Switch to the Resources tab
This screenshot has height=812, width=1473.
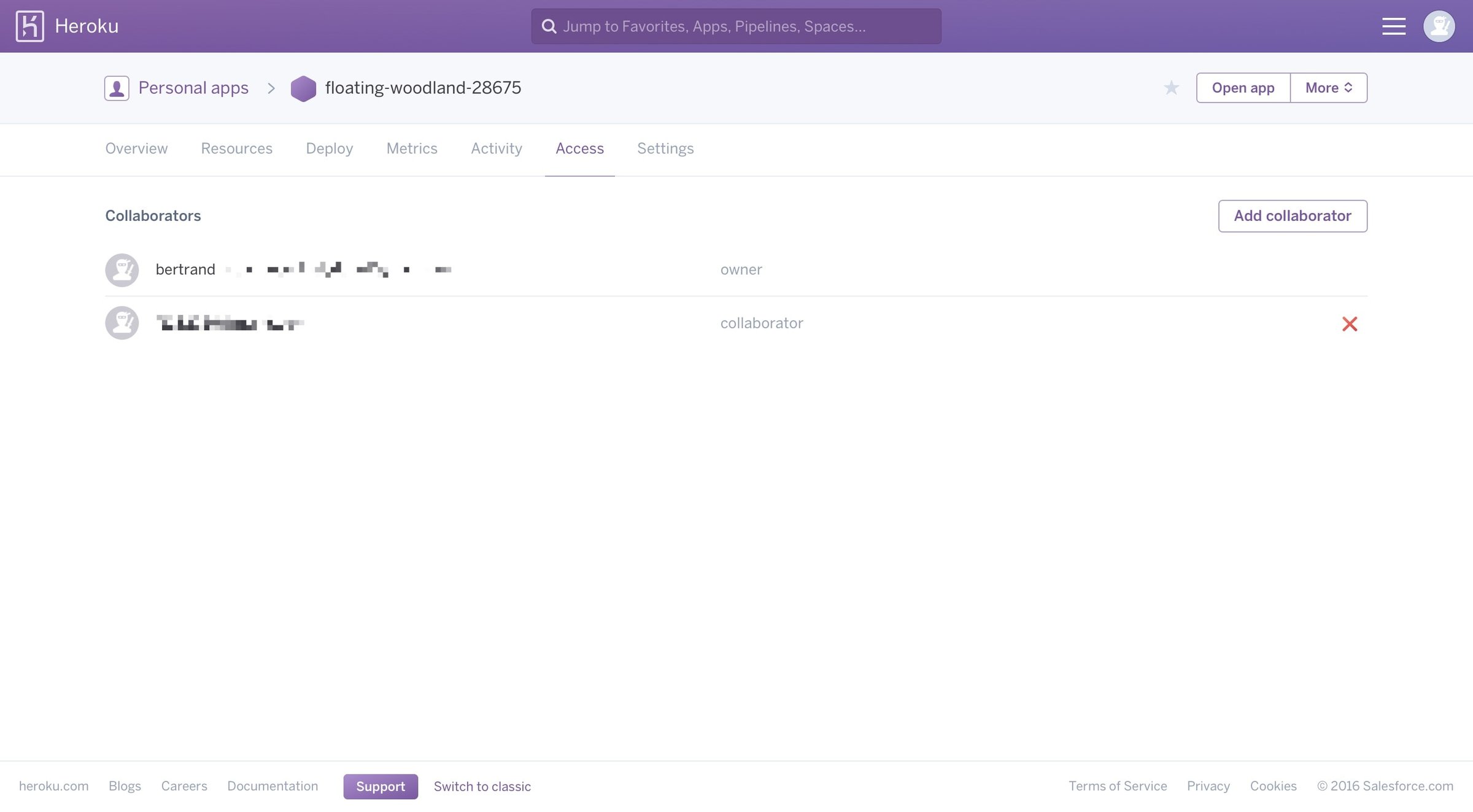(237, 149)
